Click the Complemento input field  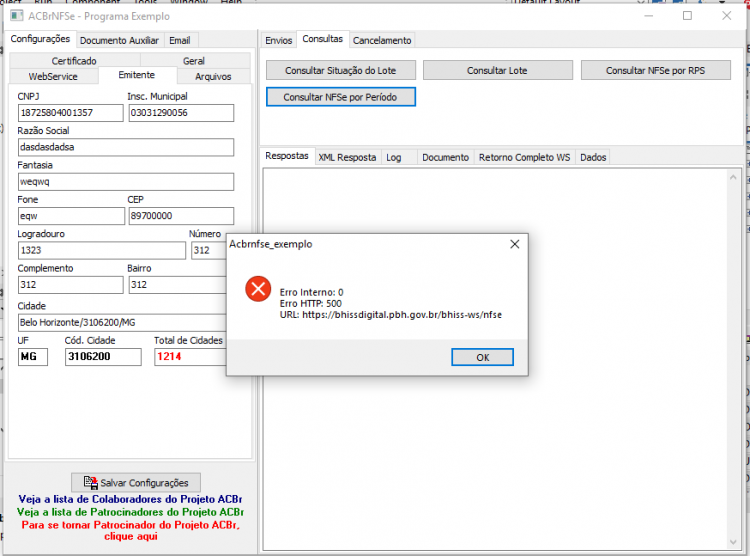[x=70, y=285]
